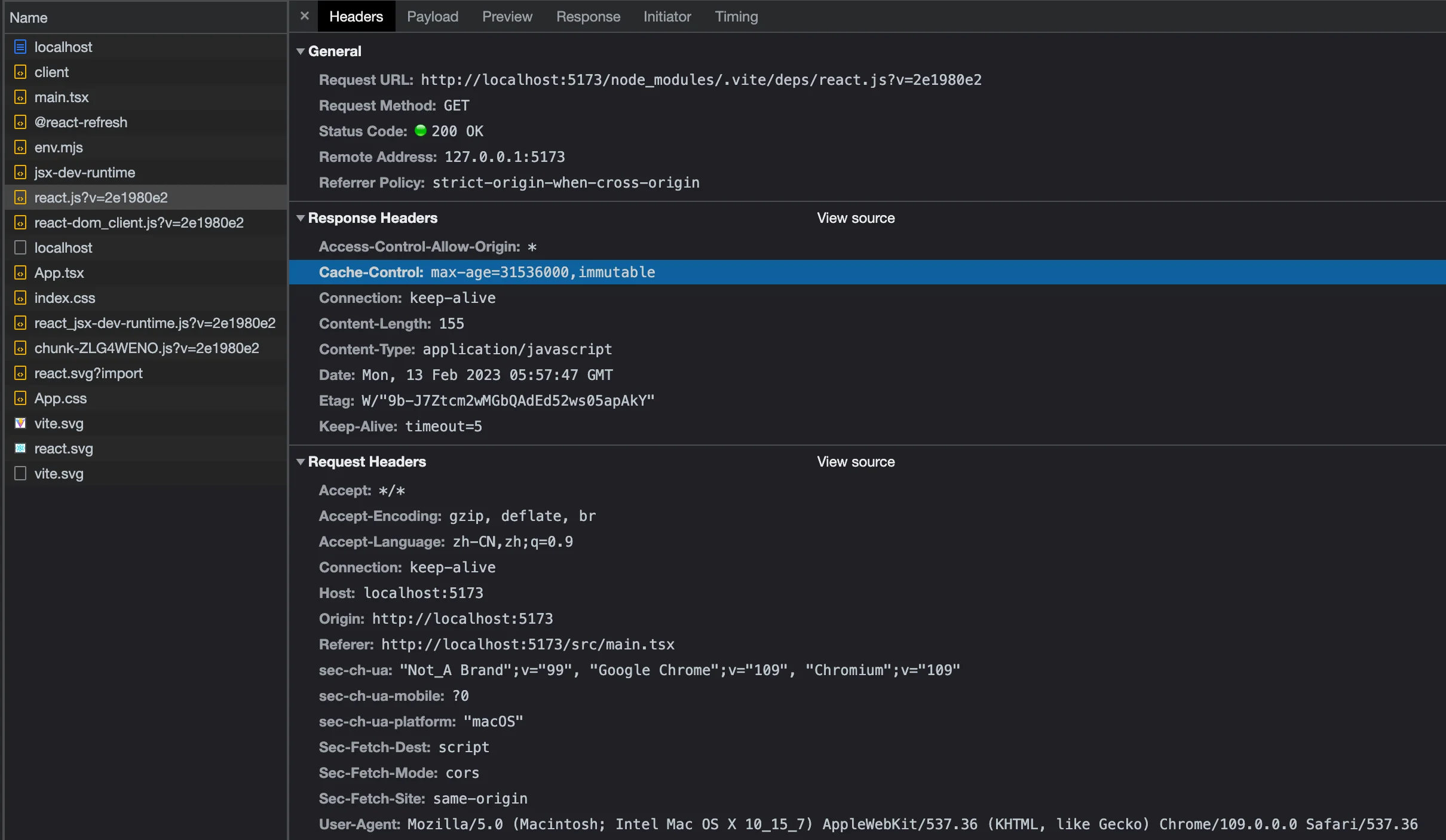Click the Date response header
The height and width of the screenshot is (840, 1446).
466,375
